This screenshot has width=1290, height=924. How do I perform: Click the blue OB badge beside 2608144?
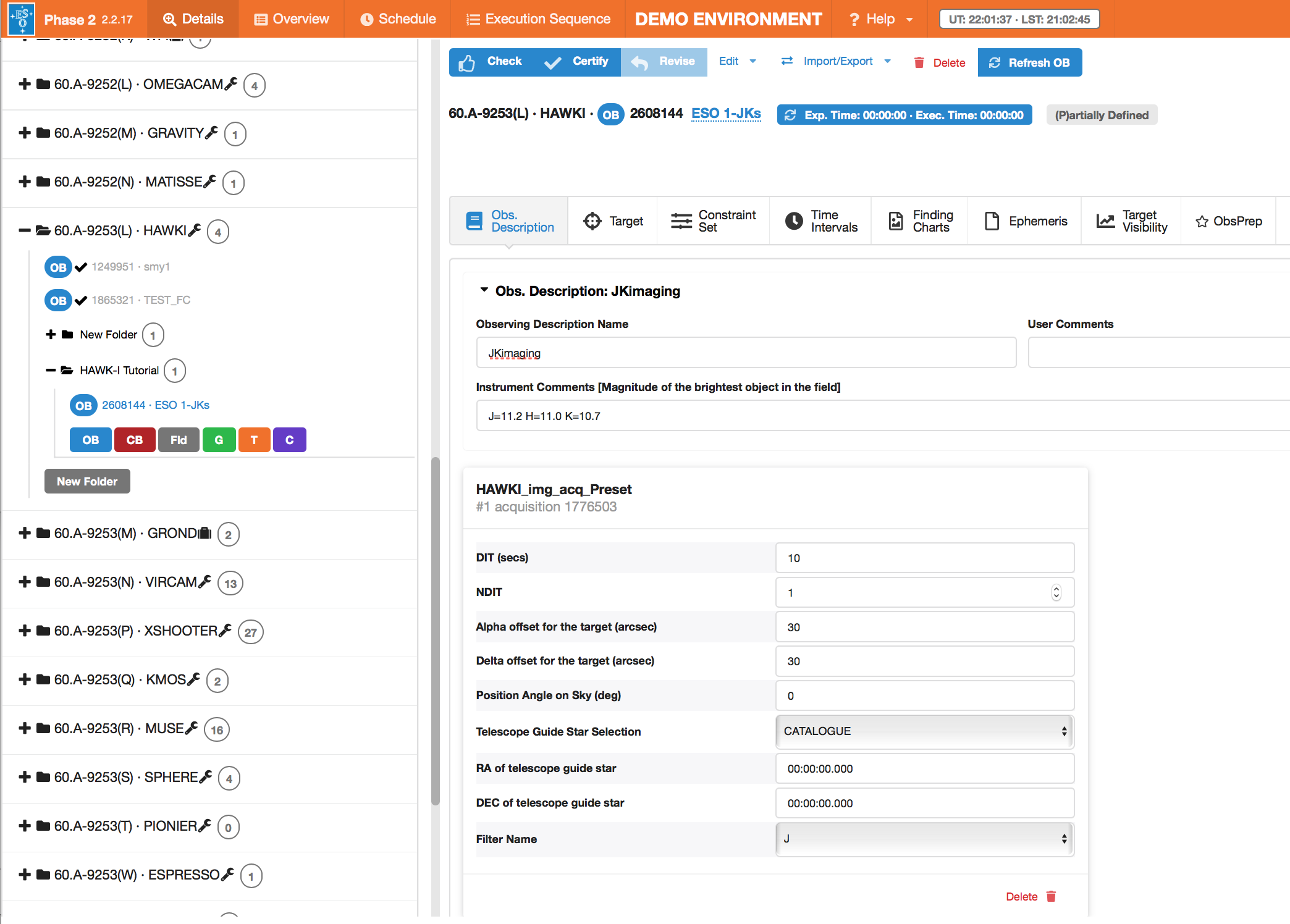[610, 115]
